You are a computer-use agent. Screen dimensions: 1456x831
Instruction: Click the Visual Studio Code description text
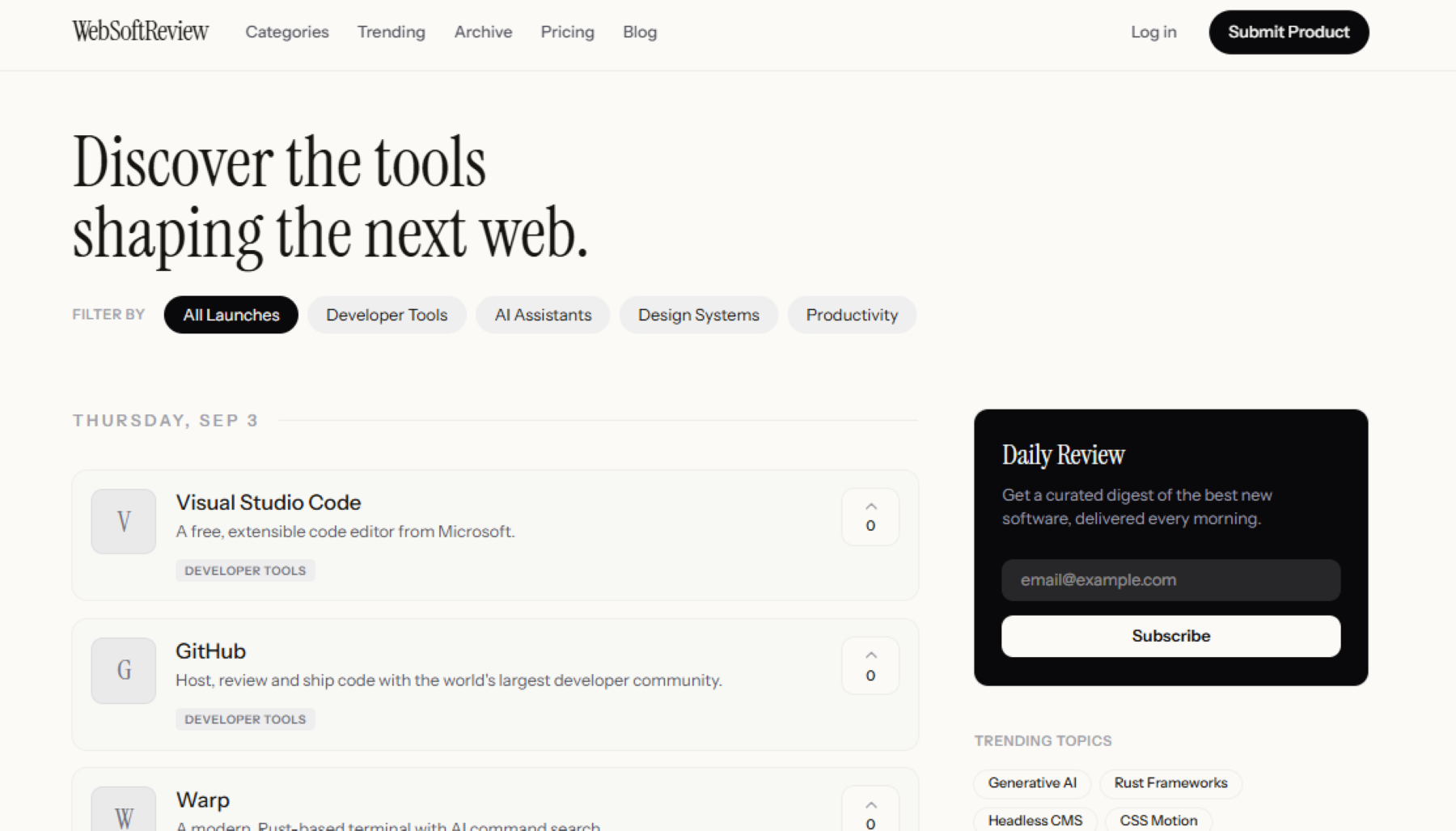click(345, 532)
